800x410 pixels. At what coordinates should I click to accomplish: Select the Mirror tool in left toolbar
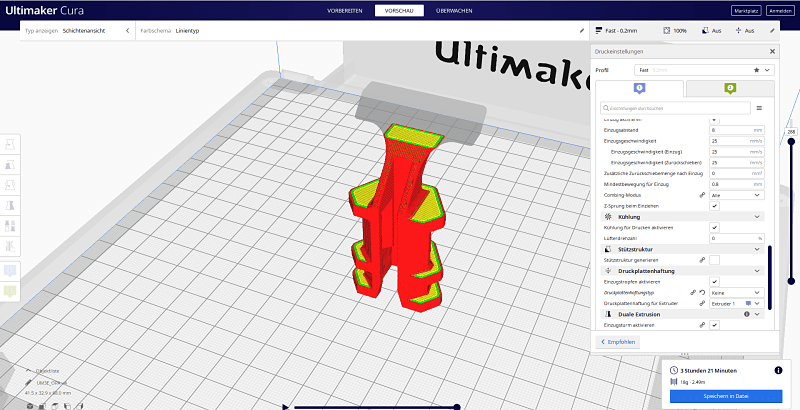pos(9,206)
